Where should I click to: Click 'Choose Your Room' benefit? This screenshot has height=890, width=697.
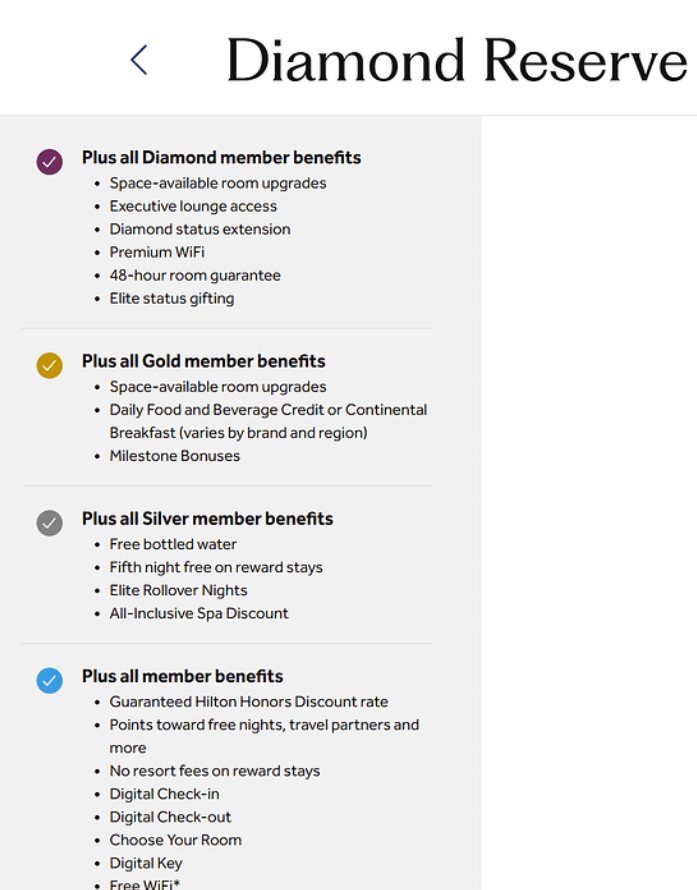coord(176,840)
